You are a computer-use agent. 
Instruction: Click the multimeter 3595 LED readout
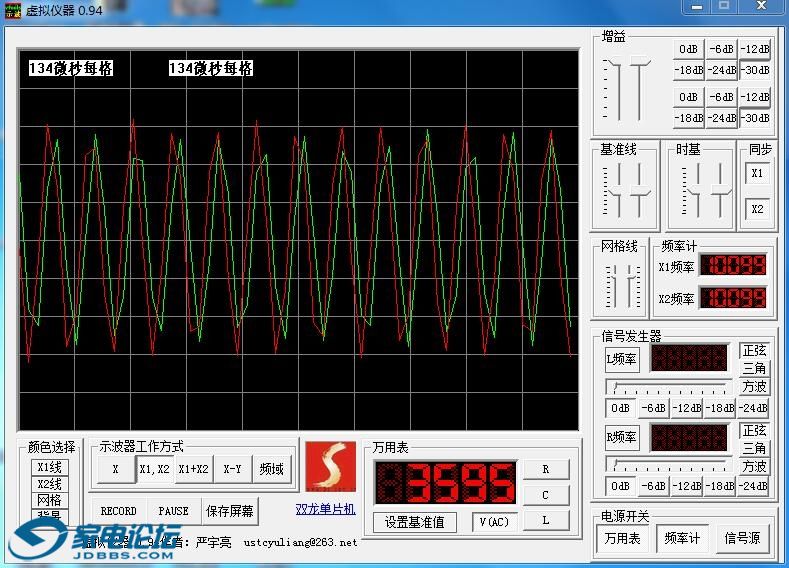(446, 482)
